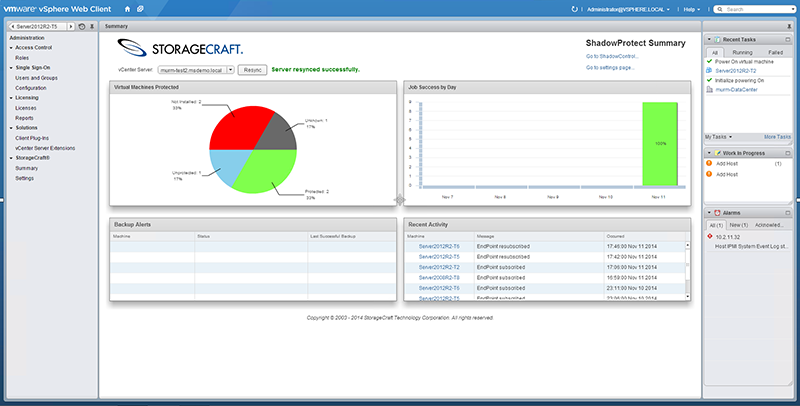This screenshot has width=800, height=406.
Task: Open the search box options dropdown arrow
Action: [x=794, y=9]
